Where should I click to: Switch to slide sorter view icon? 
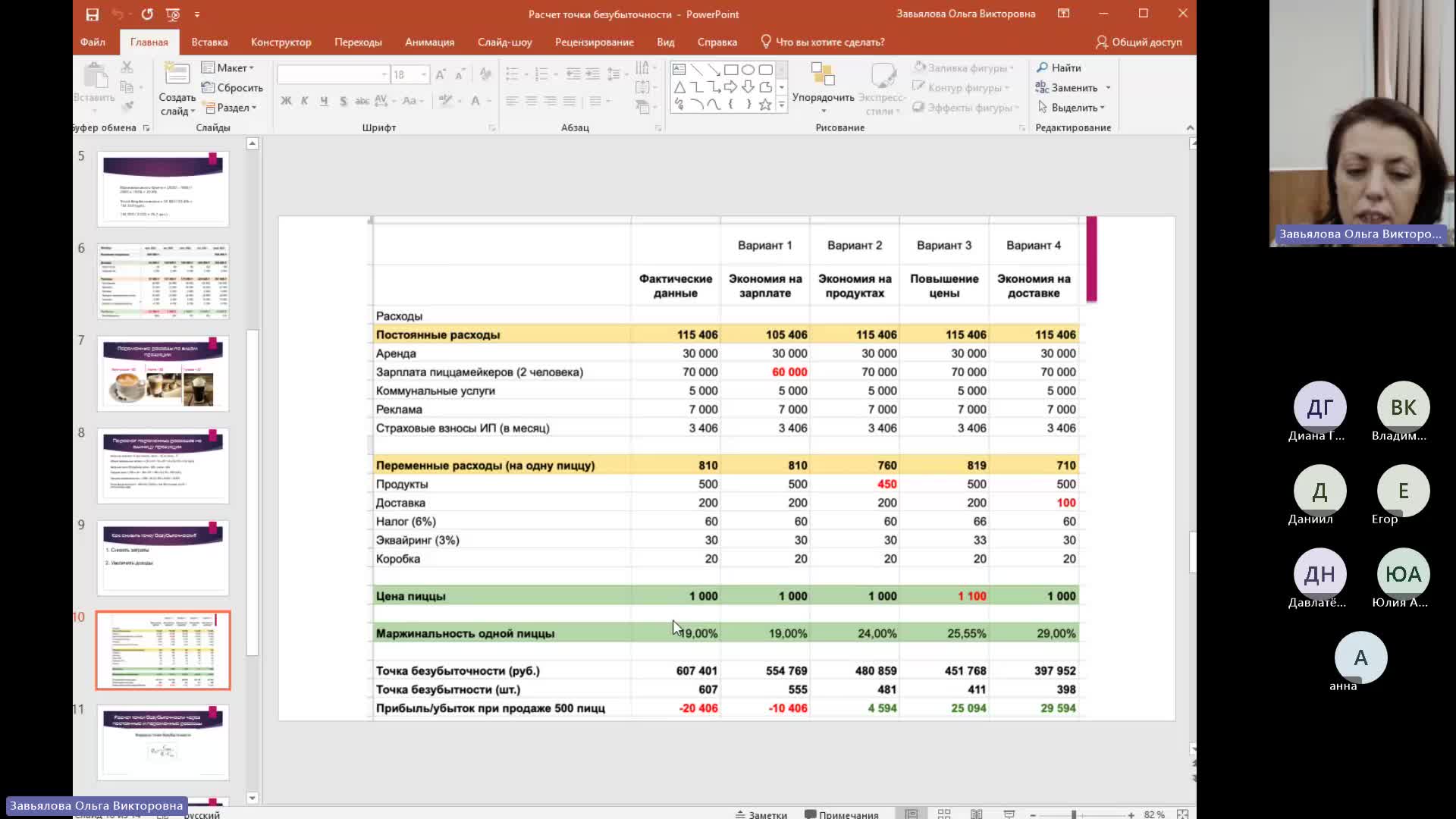[944, 814]
